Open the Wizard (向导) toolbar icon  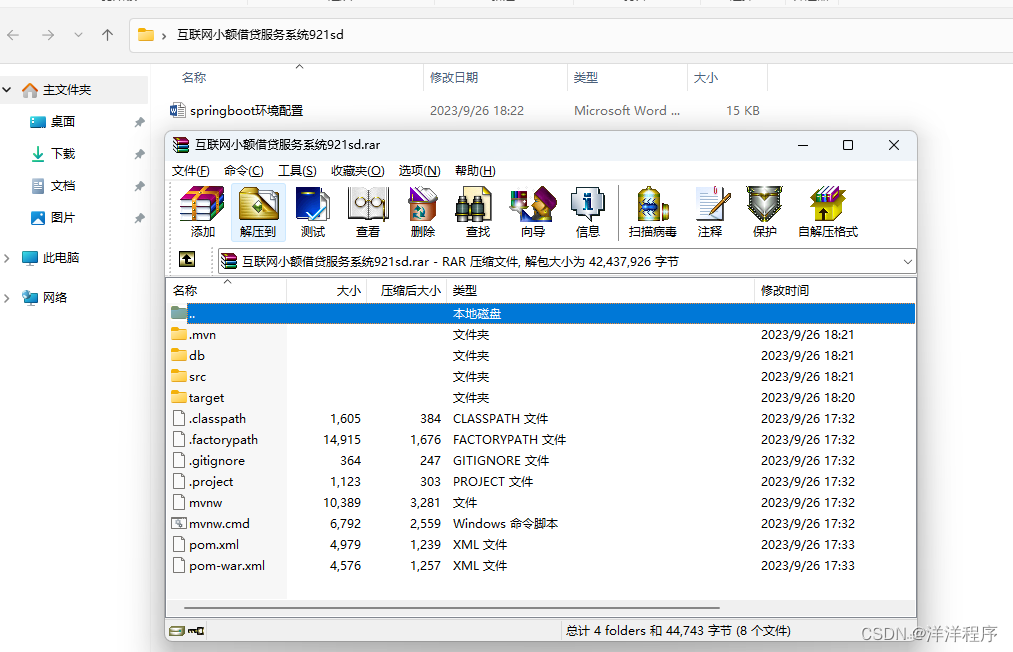point(533,212)
